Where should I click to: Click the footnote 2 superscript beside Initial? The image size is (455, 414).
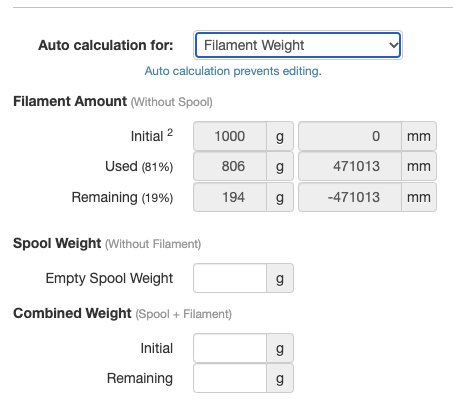click(x=170, y=132)
